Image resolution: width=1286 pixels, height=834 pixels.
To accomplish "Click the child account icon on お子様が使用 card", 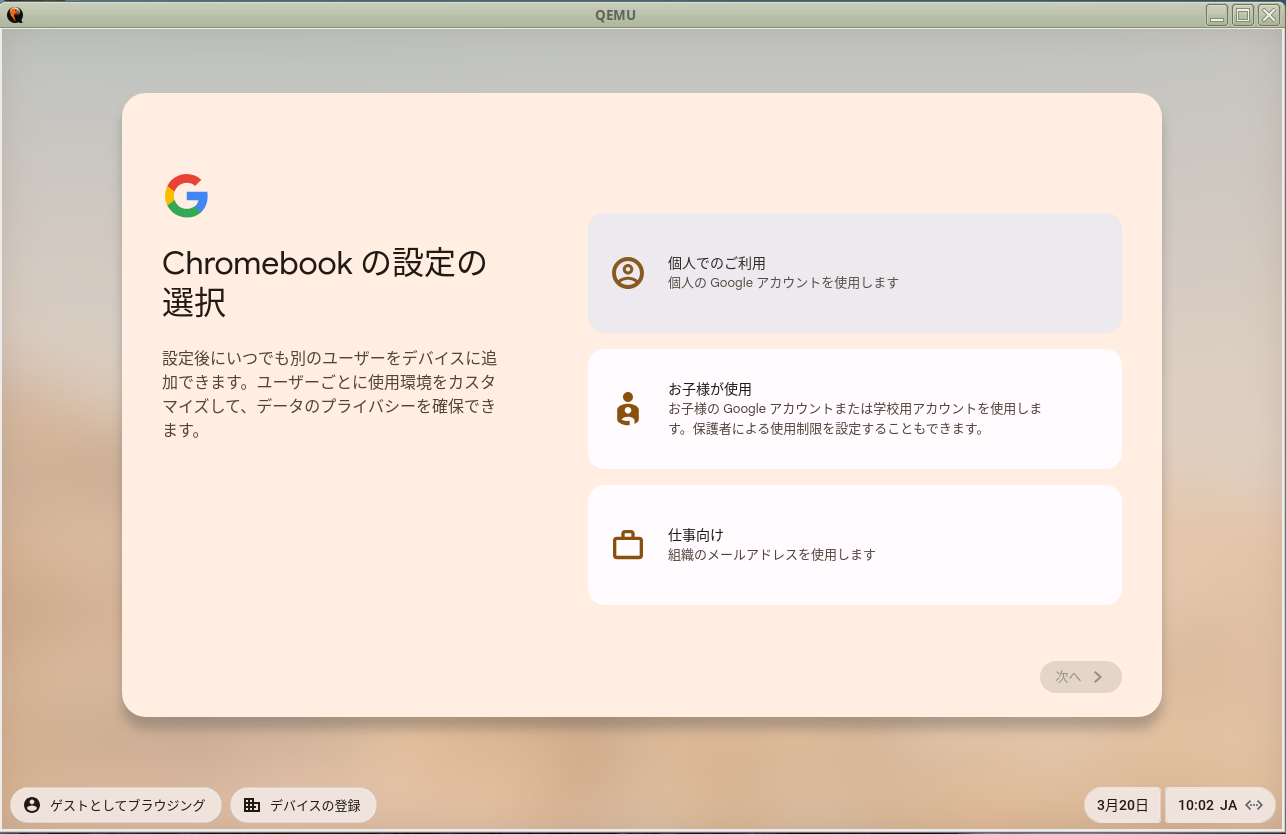I will (627, 409).
